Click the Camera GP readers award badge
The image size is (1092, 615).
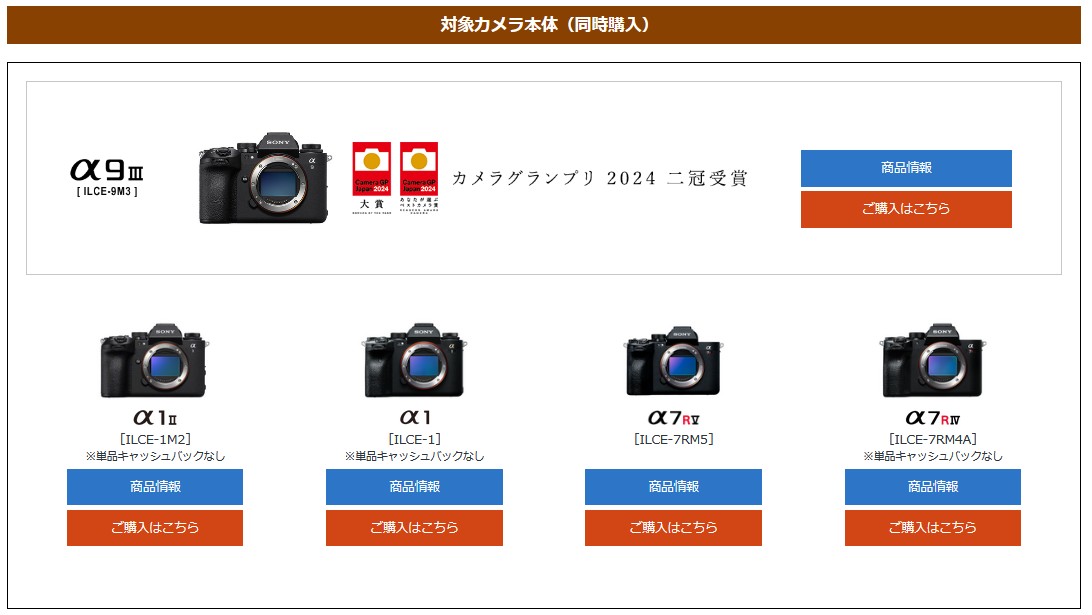pyautogui.click(x=419, y=177)
